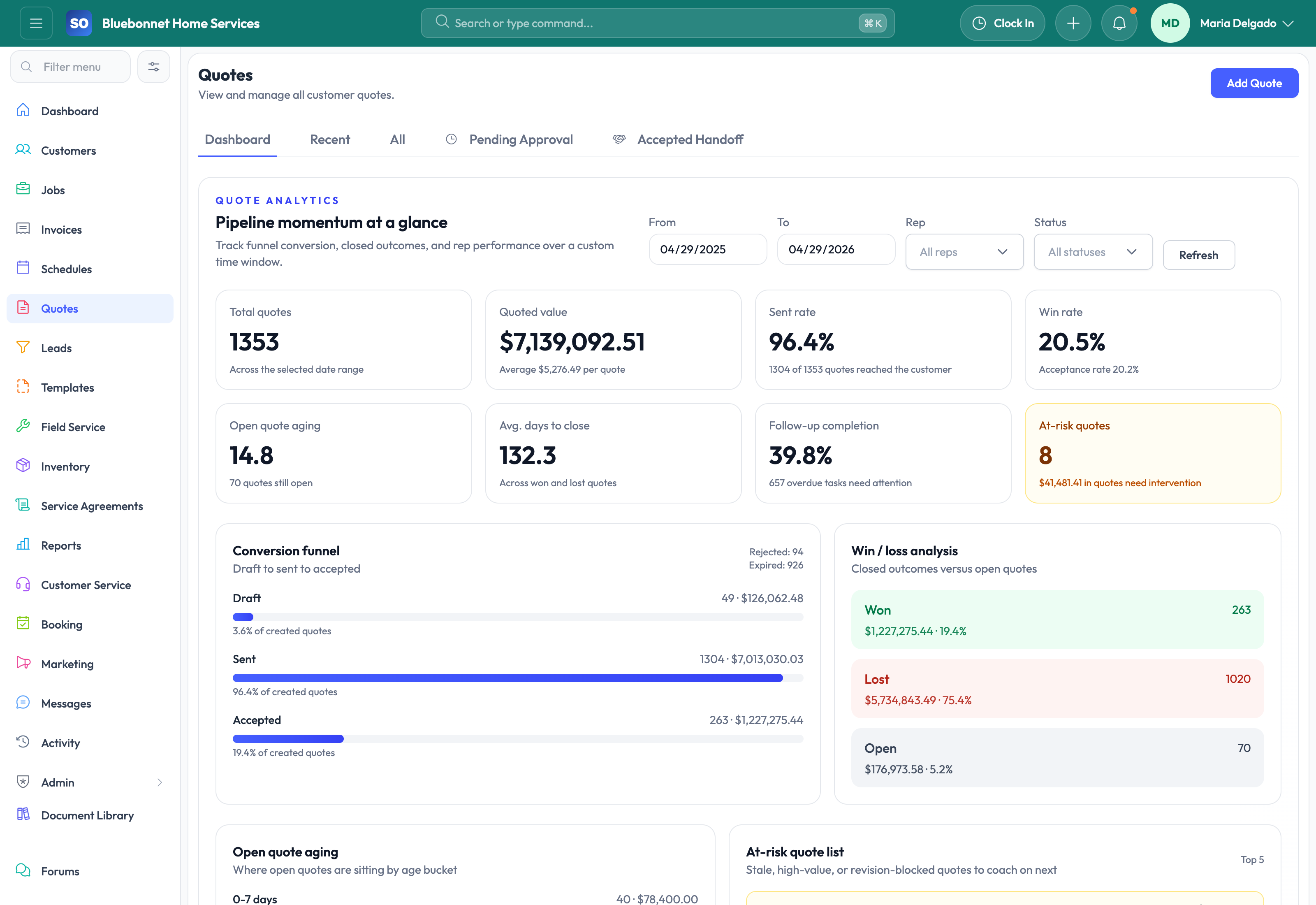The image size is (1316, 905).
Task: Click the Leads funnel icon
Action: click(x=23, y=347)
